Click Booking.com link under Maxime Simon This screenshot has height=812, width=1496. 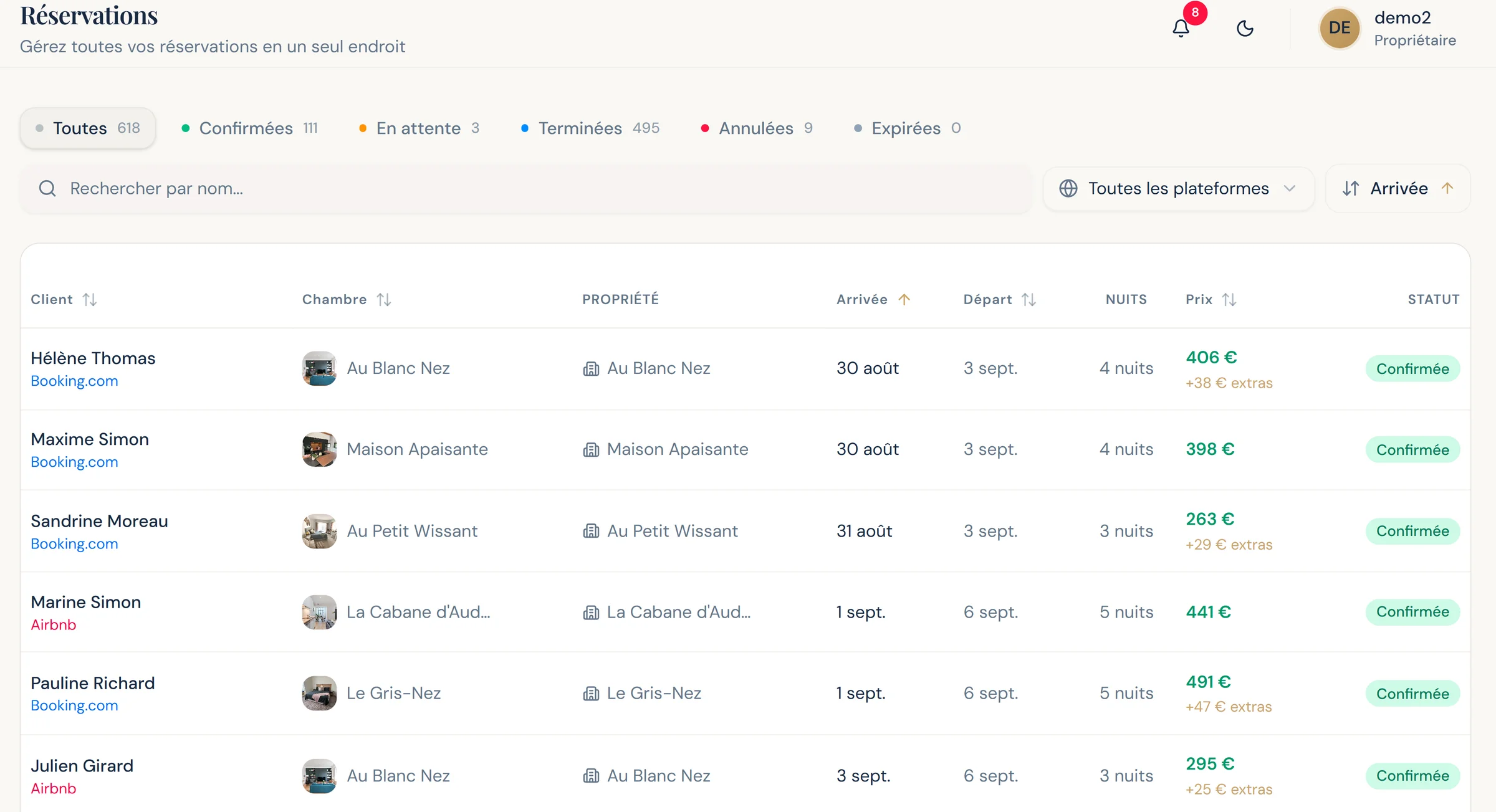point(74,462)
